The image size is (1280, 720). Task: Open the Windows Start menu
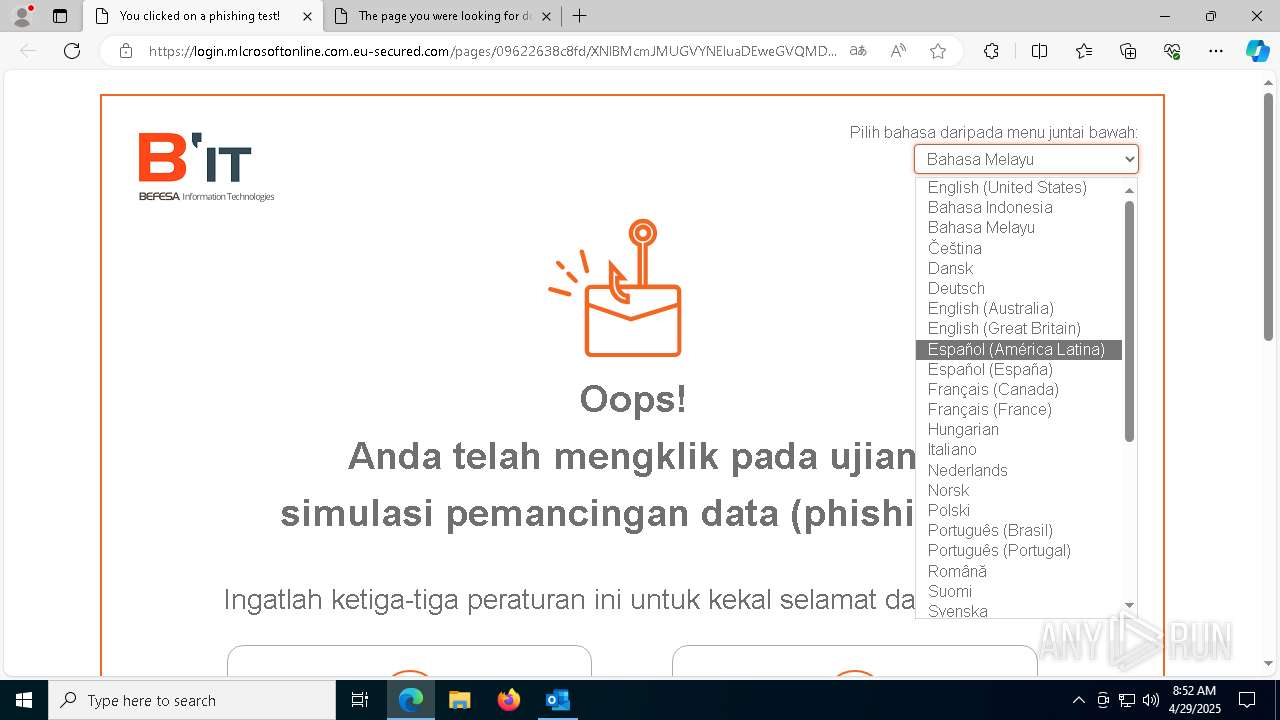(23, 700)
